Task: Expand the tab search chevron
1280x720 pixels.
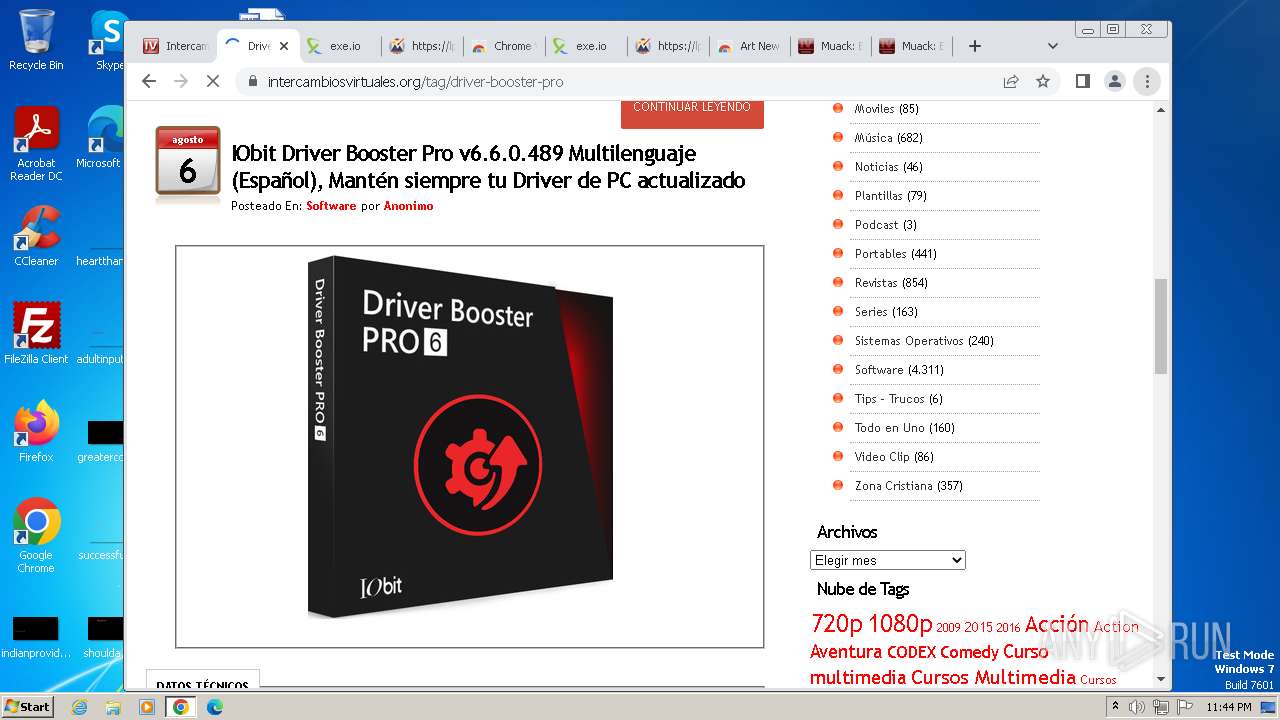Action: coord(1052,46)
